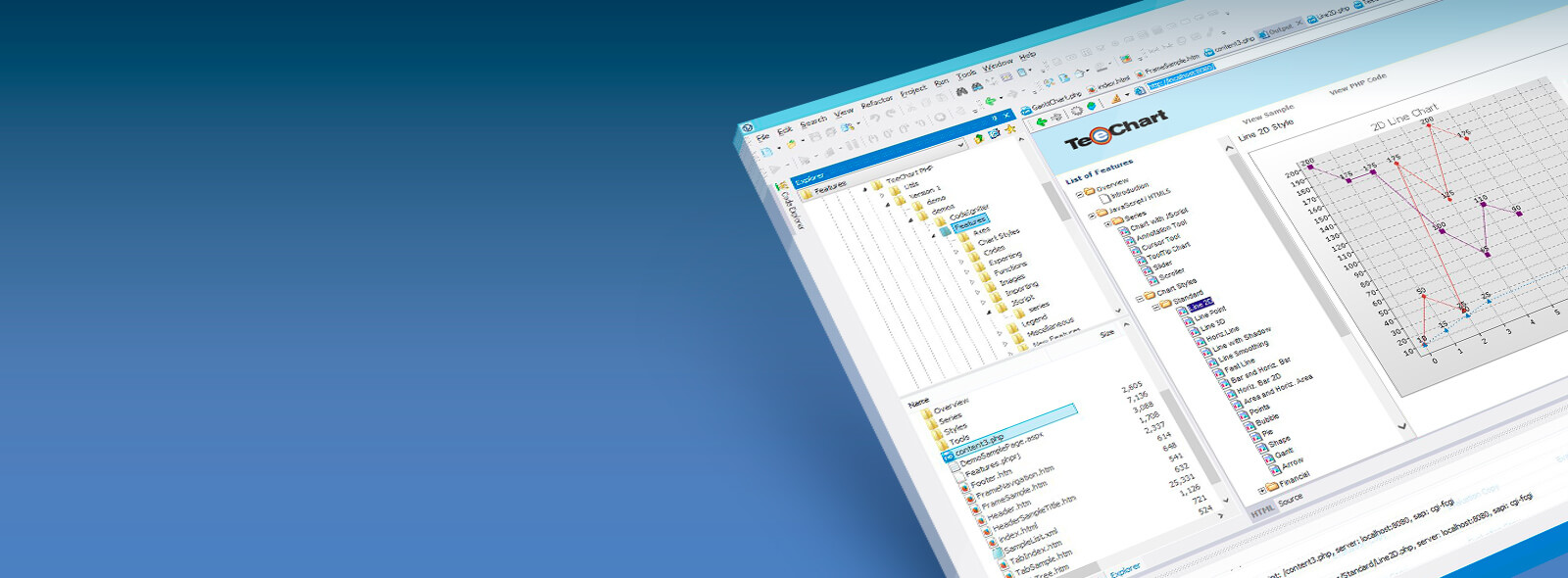
Task: Switch to the HTML view tab
Action: tap(1262, 510)
